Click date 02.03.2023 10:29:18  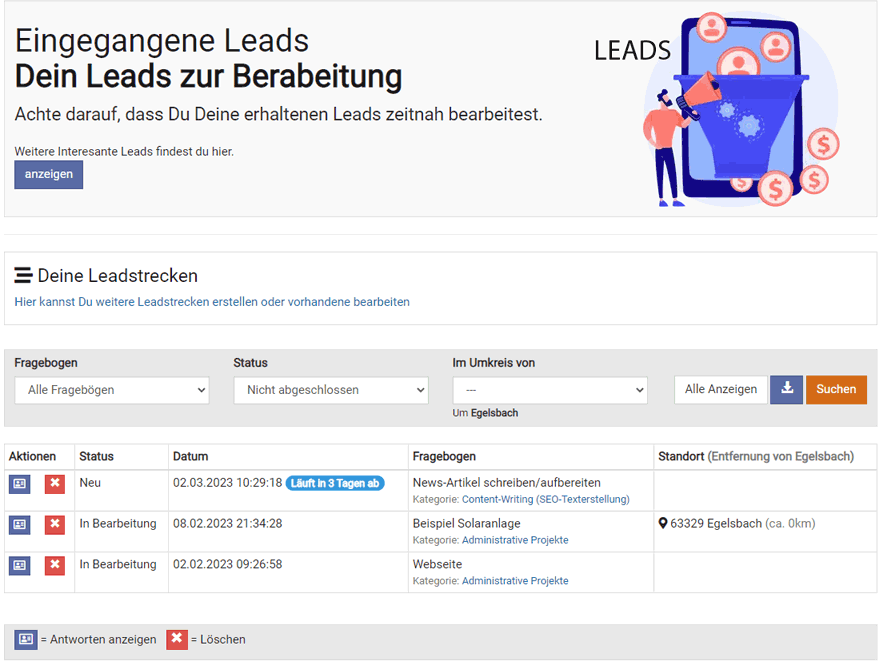click(227, 483)
